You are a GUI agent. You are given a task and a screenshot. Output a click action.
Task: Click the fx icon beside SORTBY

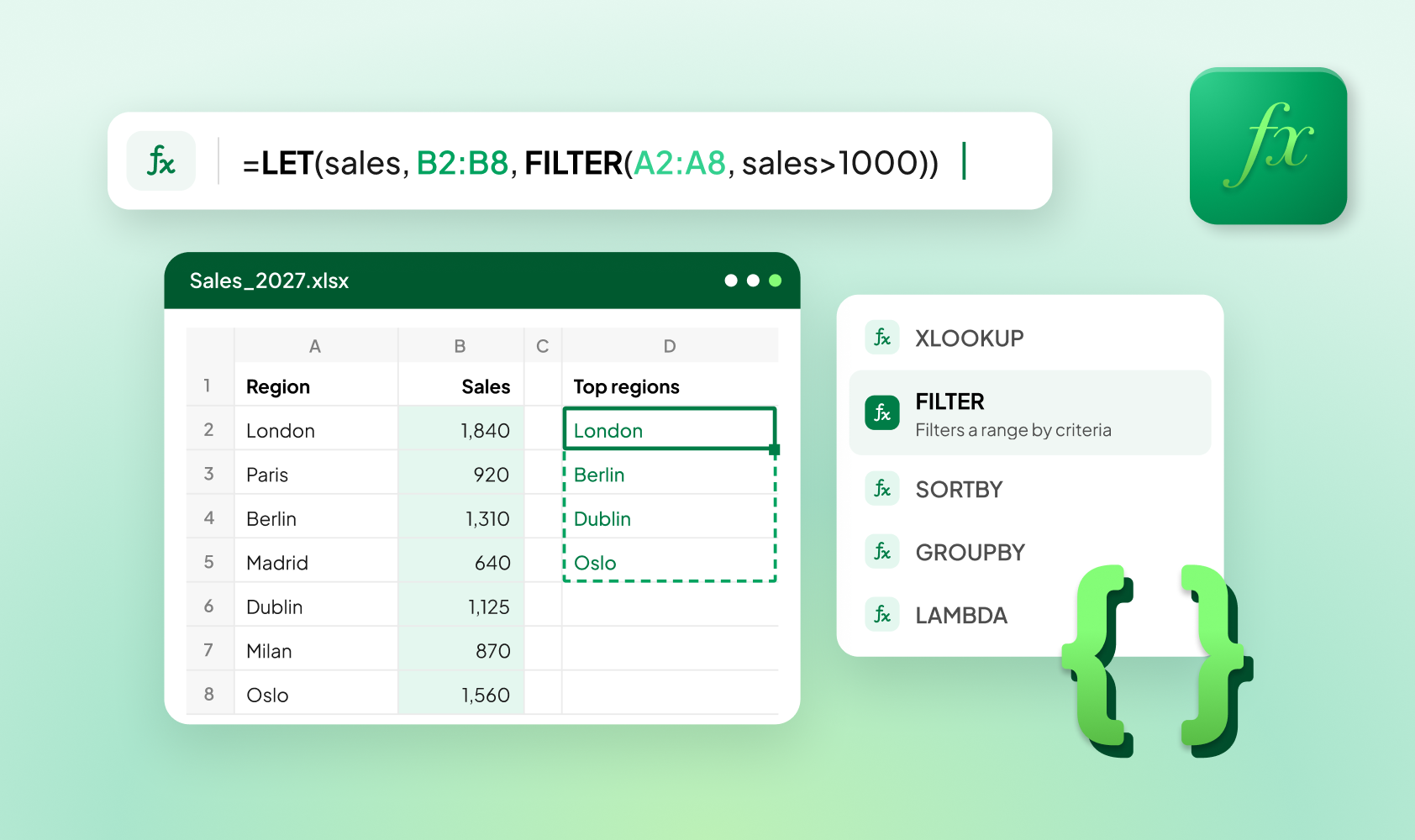(x=882, y=489)
